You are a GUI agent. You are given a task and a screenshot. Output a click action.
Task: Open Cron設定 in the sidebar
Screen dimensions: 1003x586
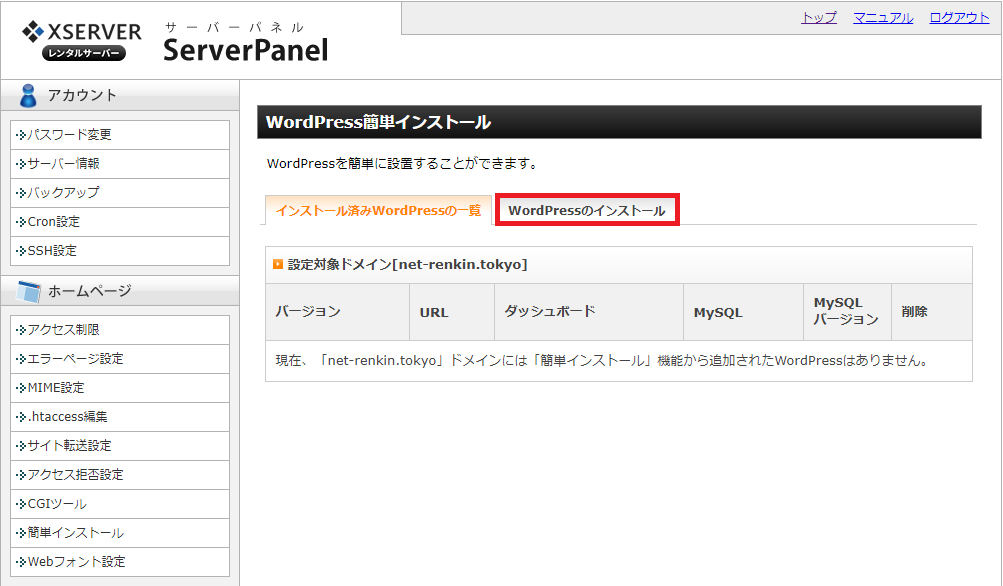[x=120, y=222]
